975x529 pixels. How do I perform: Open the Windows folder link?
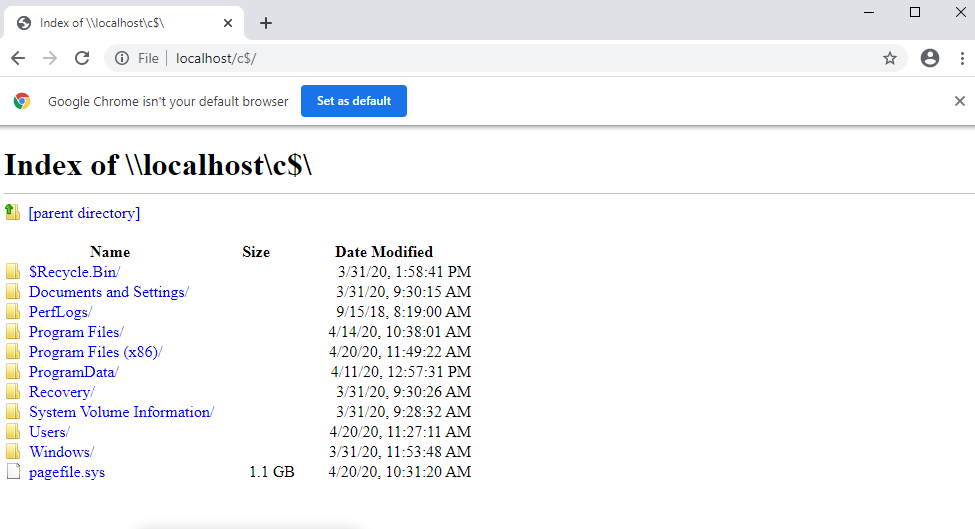(x=61, y=451)
